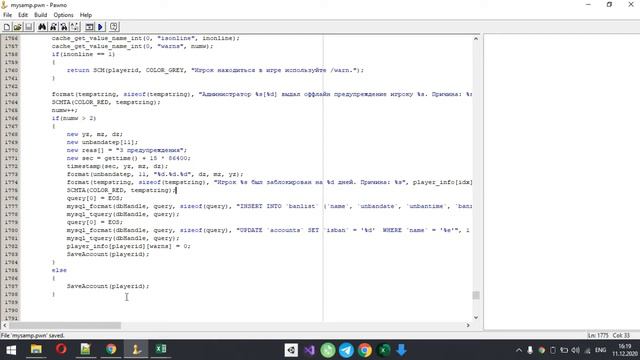The height and width of the screenshot is (360, 640).
Task: Click the 'if(isonline == 1)' code line
Action: (83, 54)
